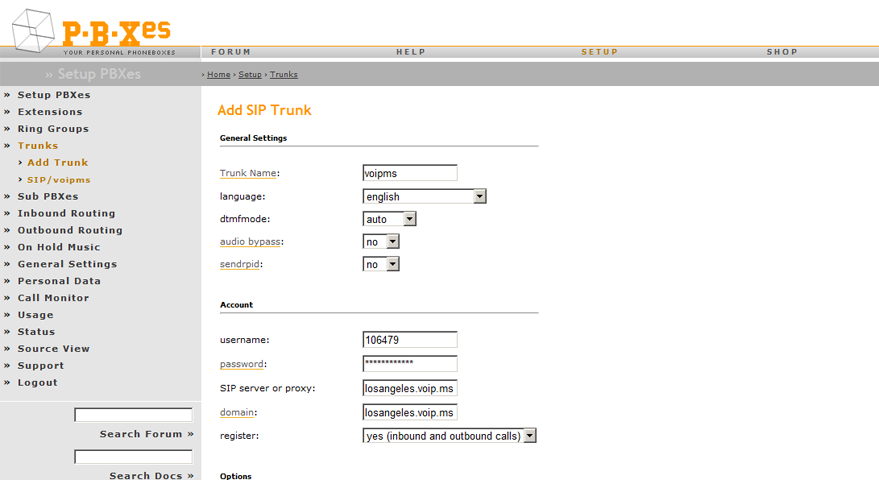View the Usage page

35,315
